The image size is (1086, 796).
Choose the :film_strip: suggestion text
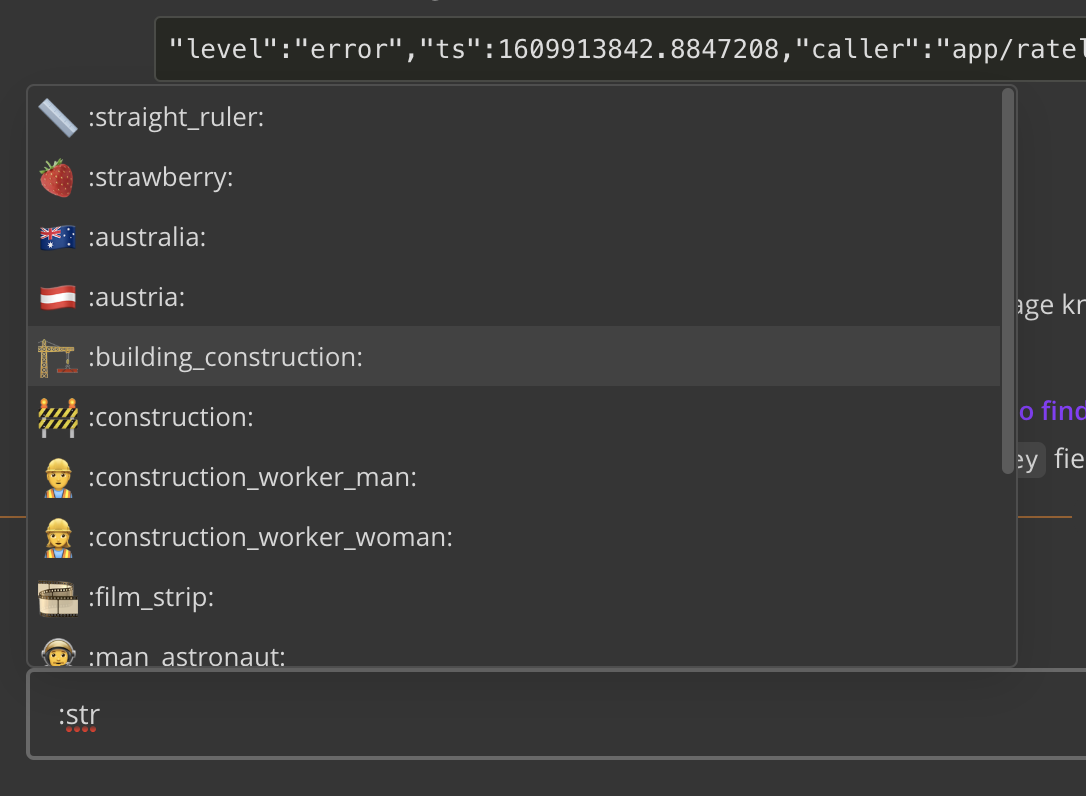pyautogui.click(x=151, y=597)
